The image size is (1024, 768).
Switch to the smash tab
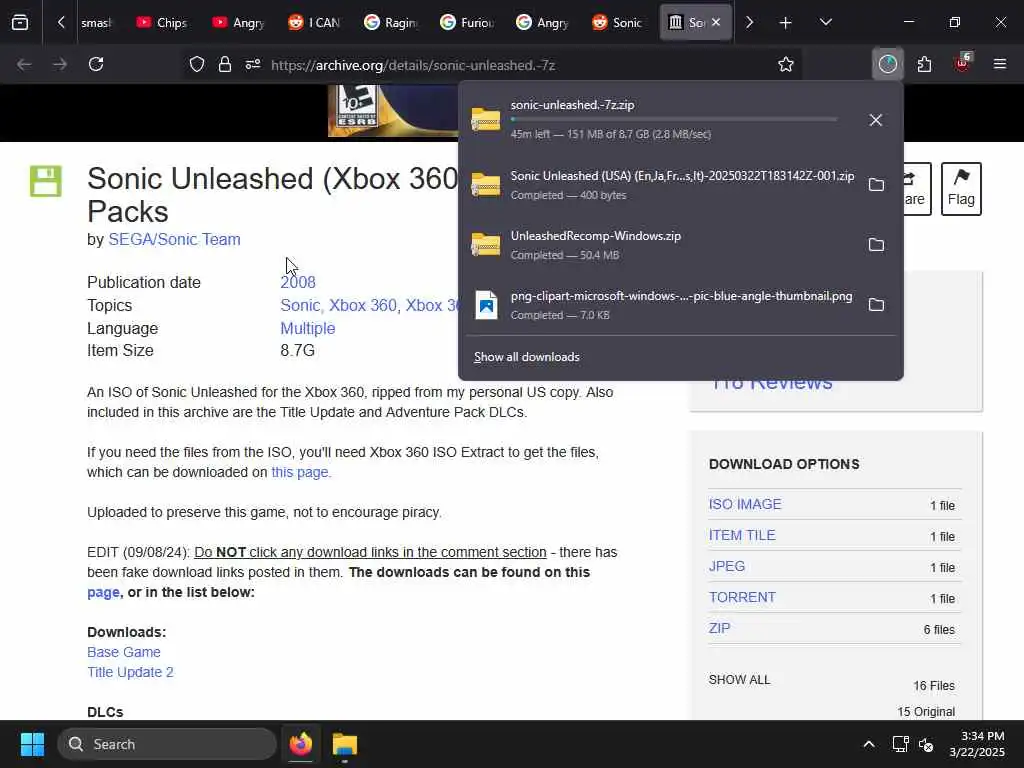point(96,22)
